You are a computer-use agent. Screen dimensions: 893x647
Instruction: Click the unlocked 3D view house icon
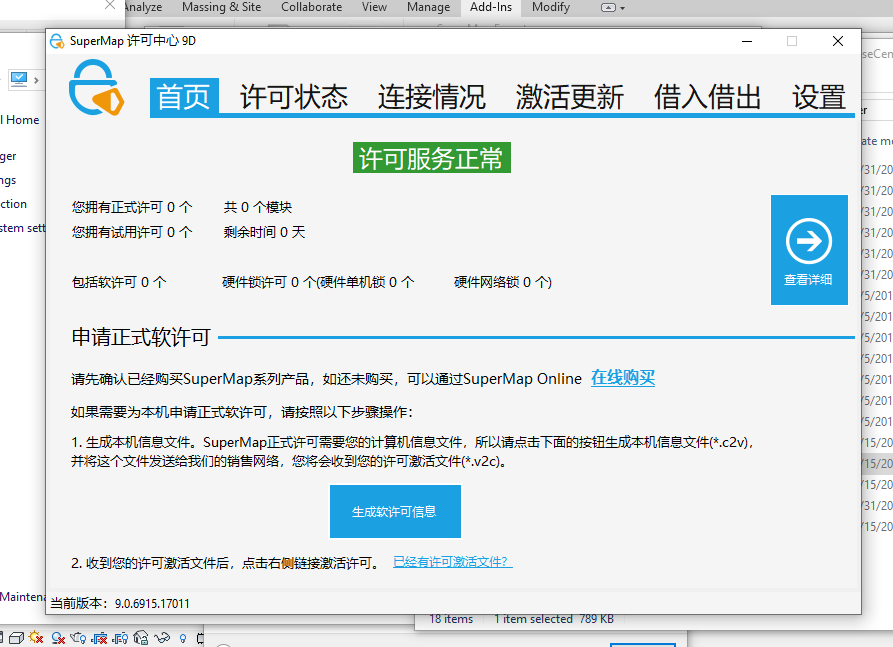(x=141, y=637)
